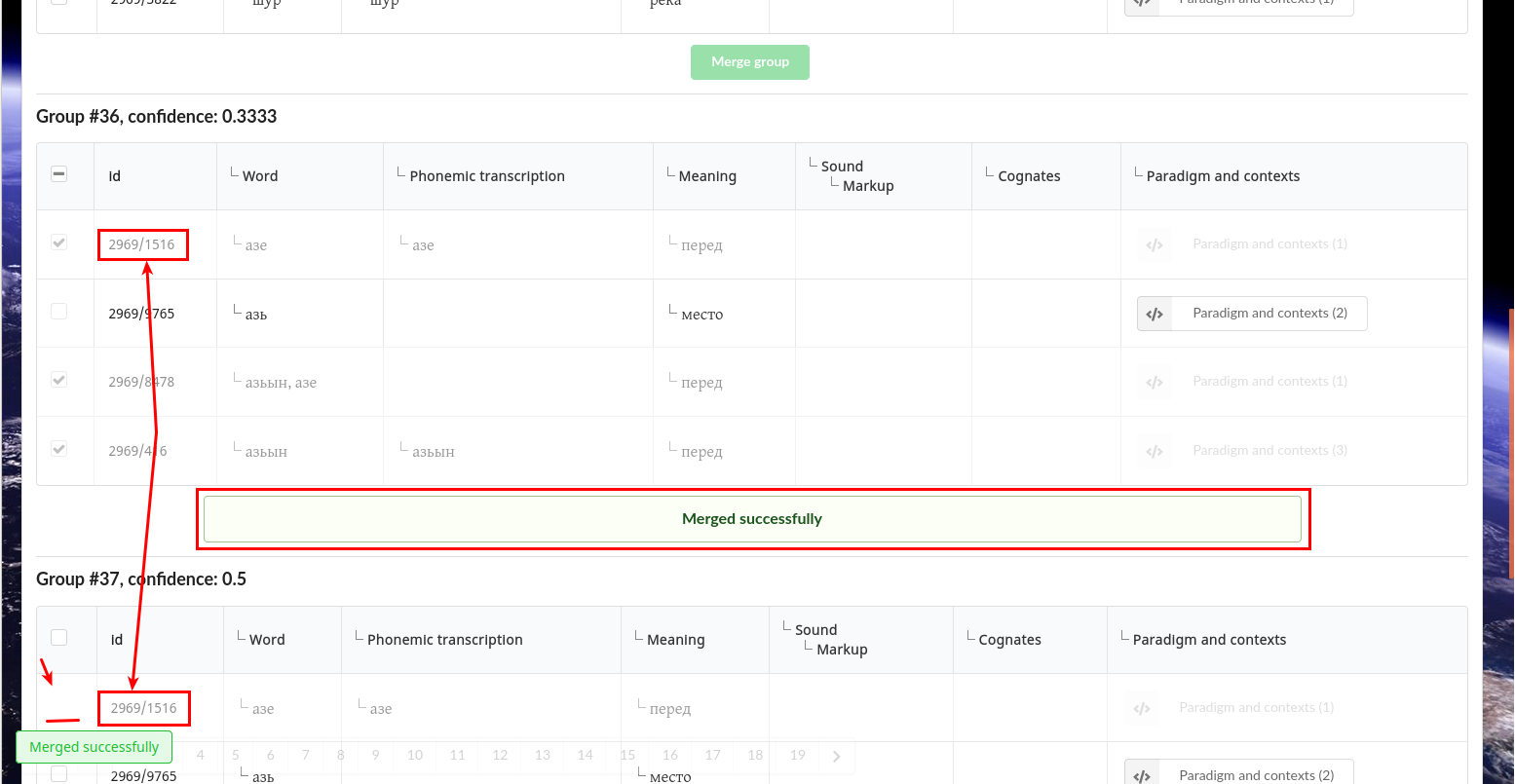
Task: Open pagination page 19
Action: (797, 755)
